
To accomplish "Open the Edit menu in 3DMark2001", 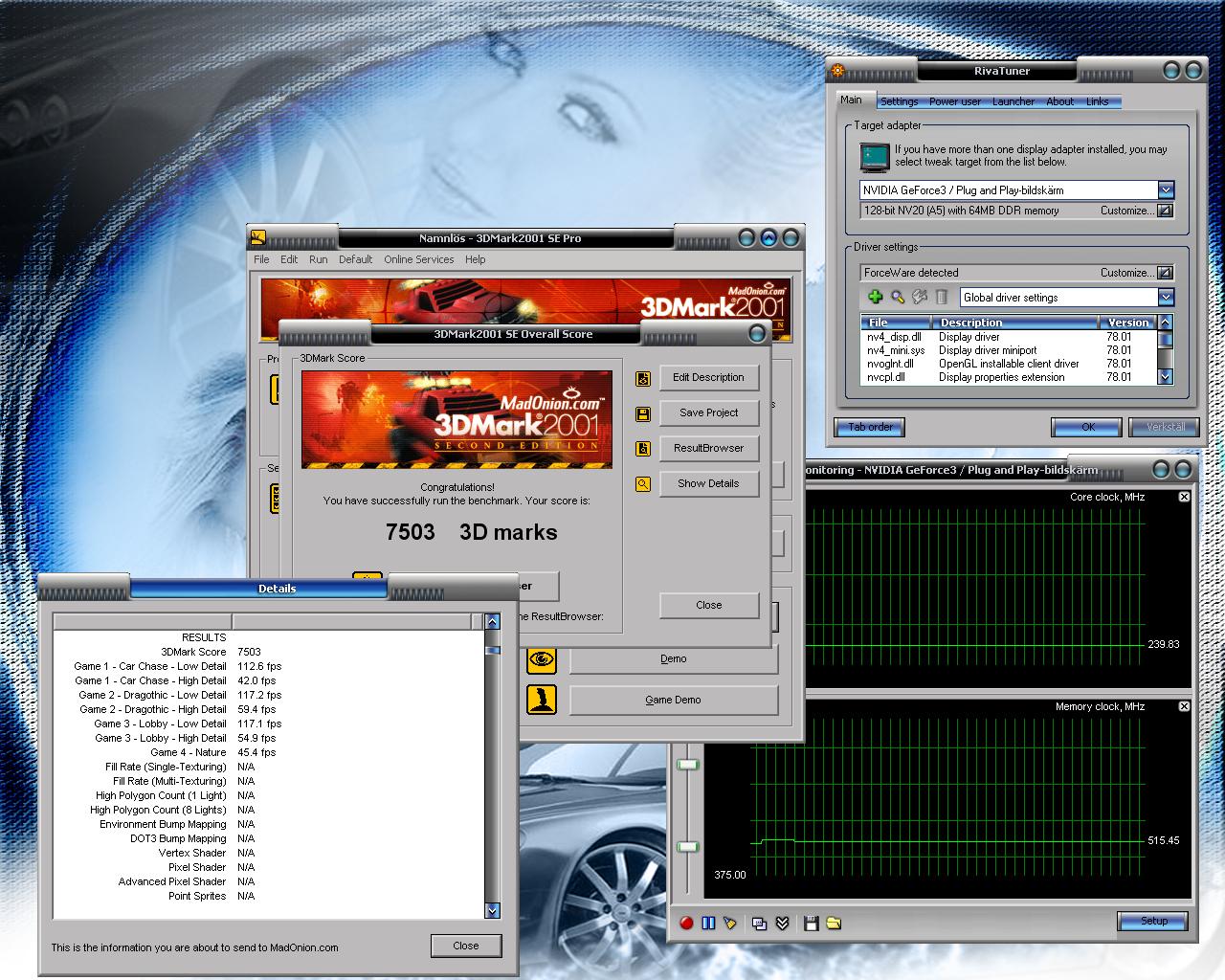I will pyautogui.click(x=289, y=259).
